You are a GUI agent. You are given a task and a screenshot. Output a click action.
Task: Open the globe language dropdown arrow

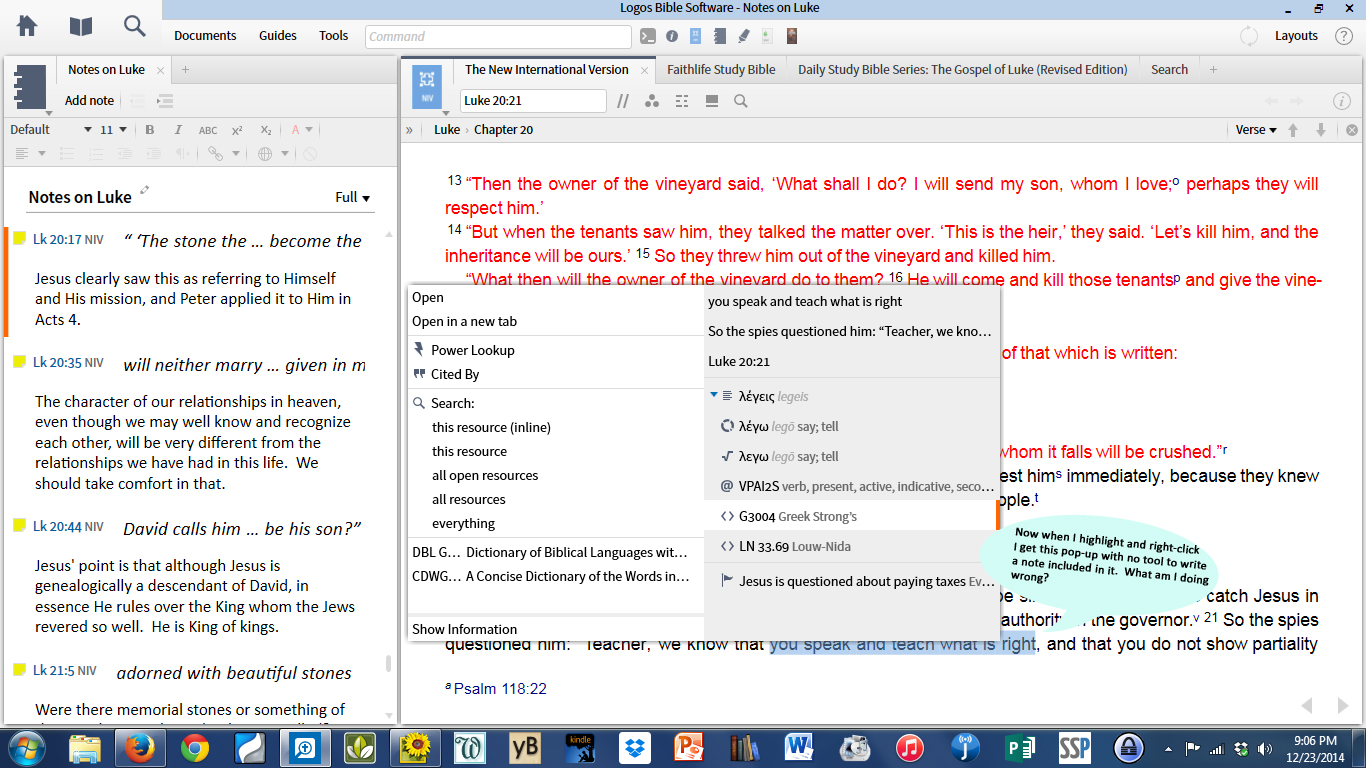pyautogui.click(x=285, y=154)
